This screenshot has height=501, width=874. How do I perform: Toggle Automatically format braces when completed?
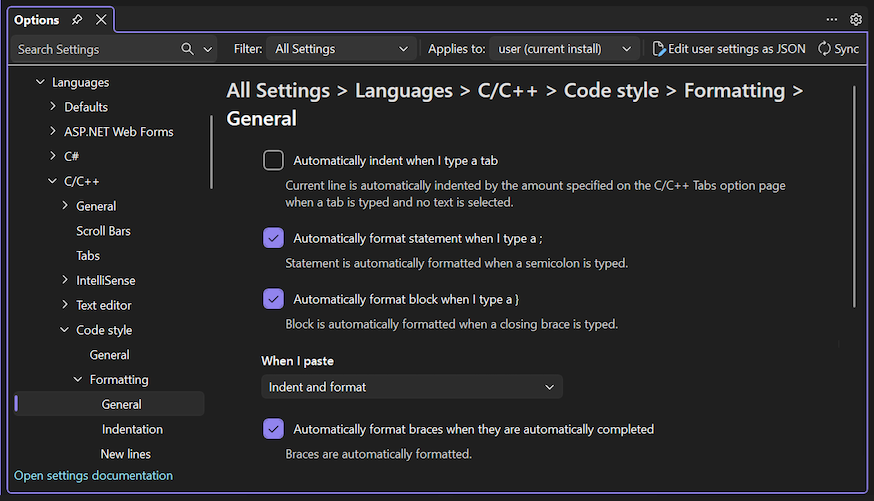273,429
